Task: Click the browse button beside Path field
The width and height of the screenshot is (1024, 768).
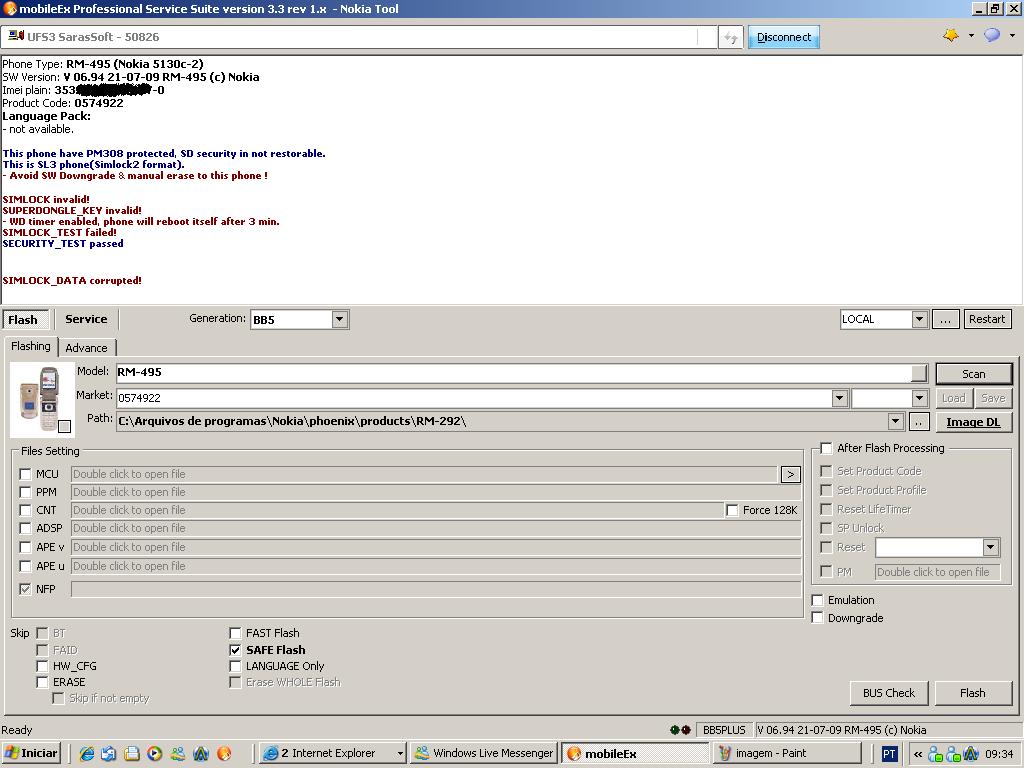Action: [919, 422]
